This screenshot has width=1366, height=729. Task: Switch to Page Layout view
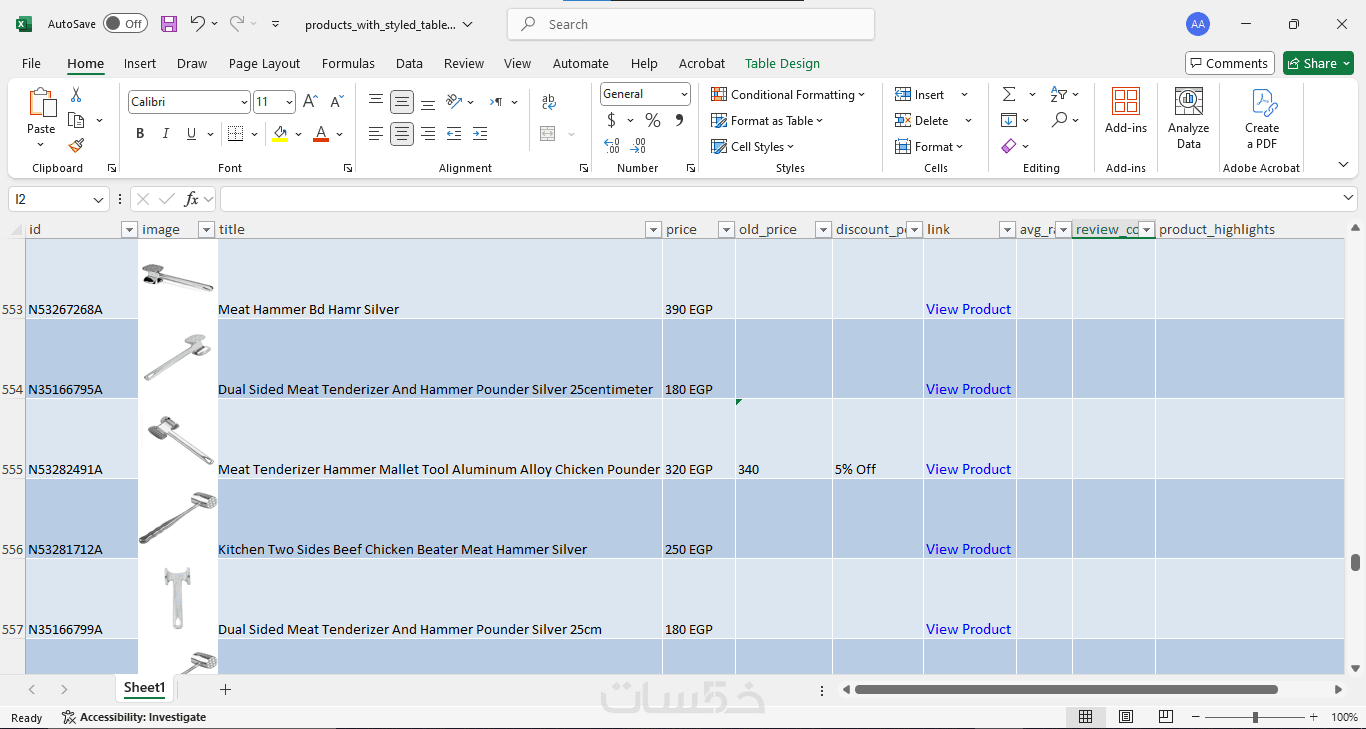(x=1126, y=717)
